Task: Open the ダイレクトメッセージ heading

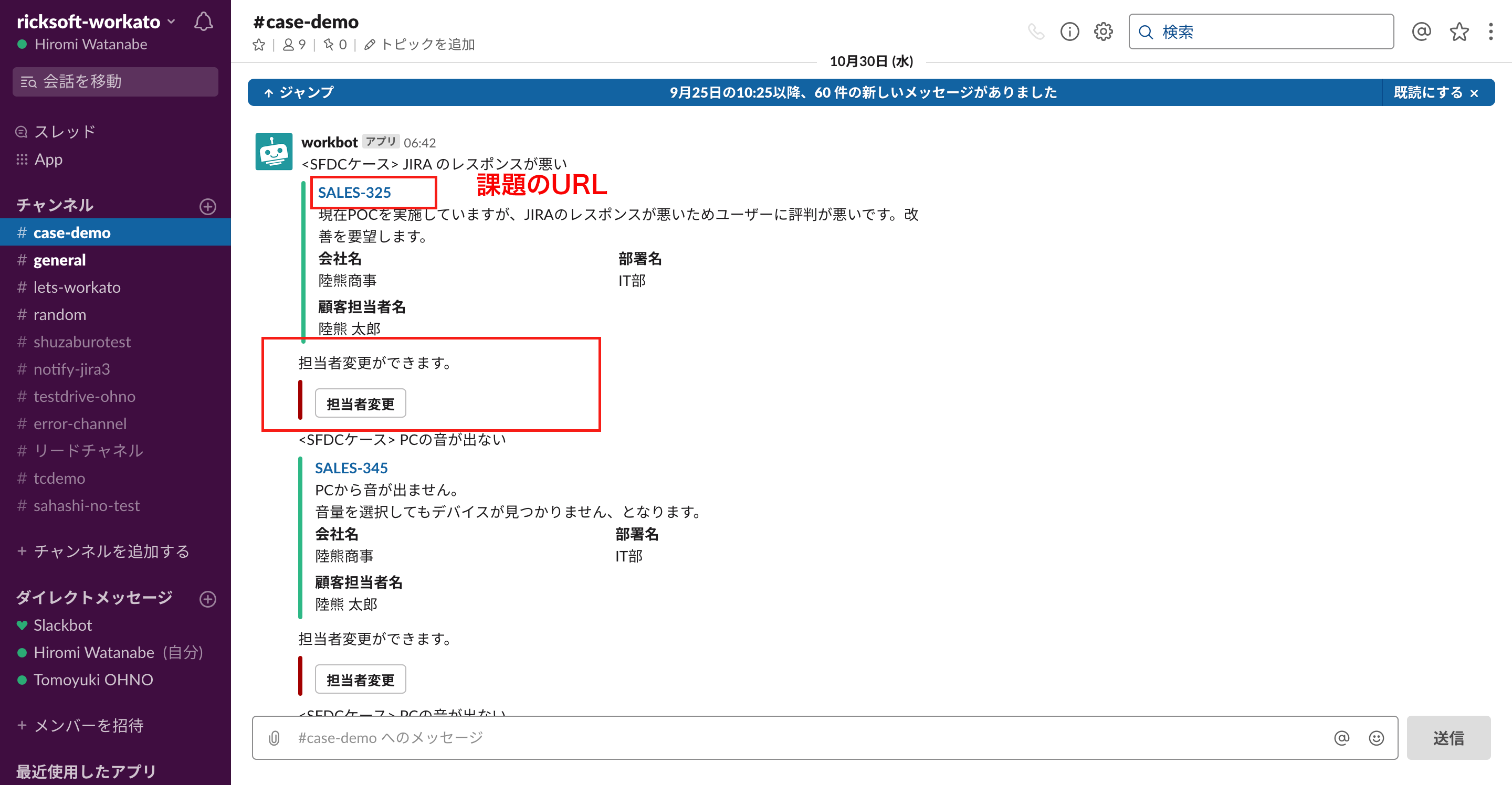Action: click(94, 597)
